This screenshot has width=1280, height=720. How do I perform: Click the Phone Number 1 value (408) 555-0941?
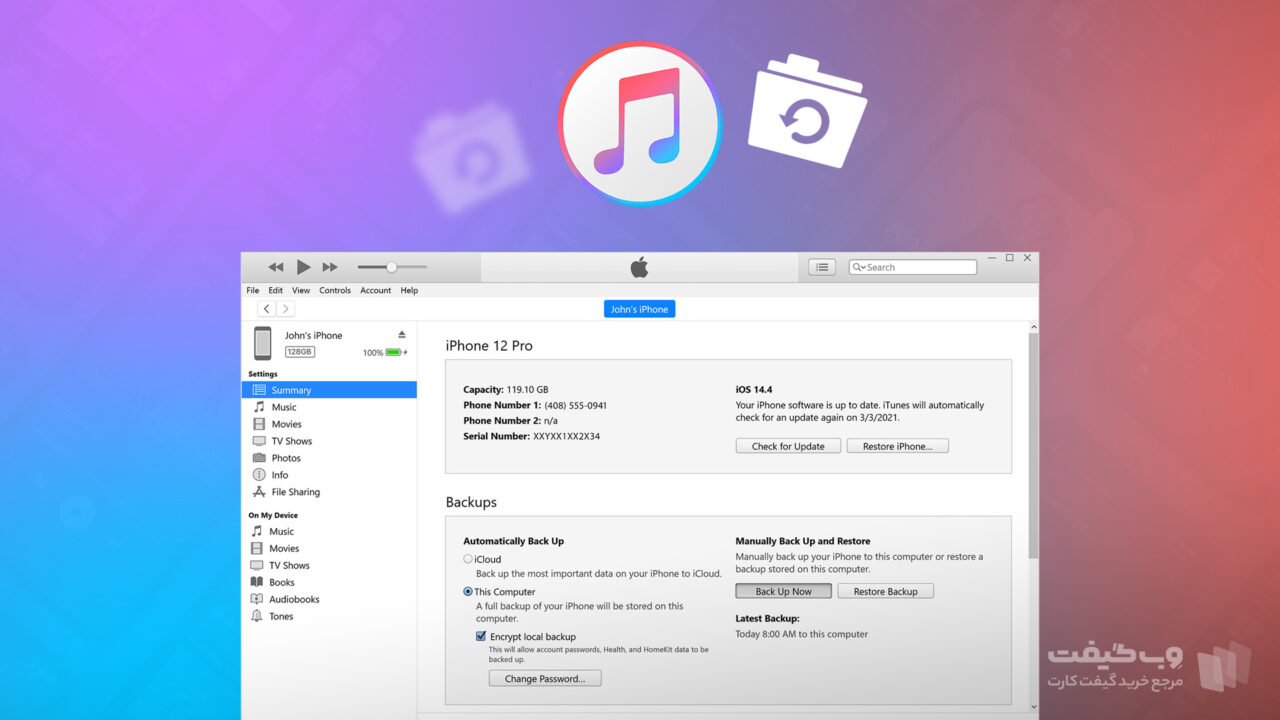coord(576,405)
